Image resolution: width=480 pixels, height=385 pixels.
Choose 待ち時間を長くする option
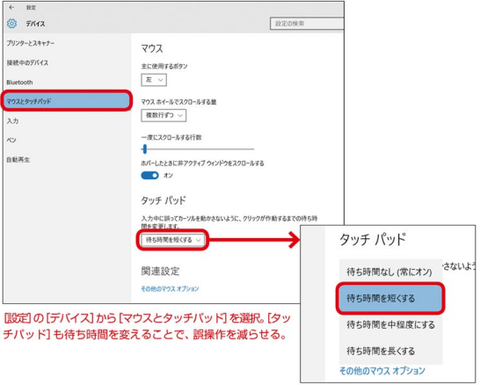(x=391, y=351)
